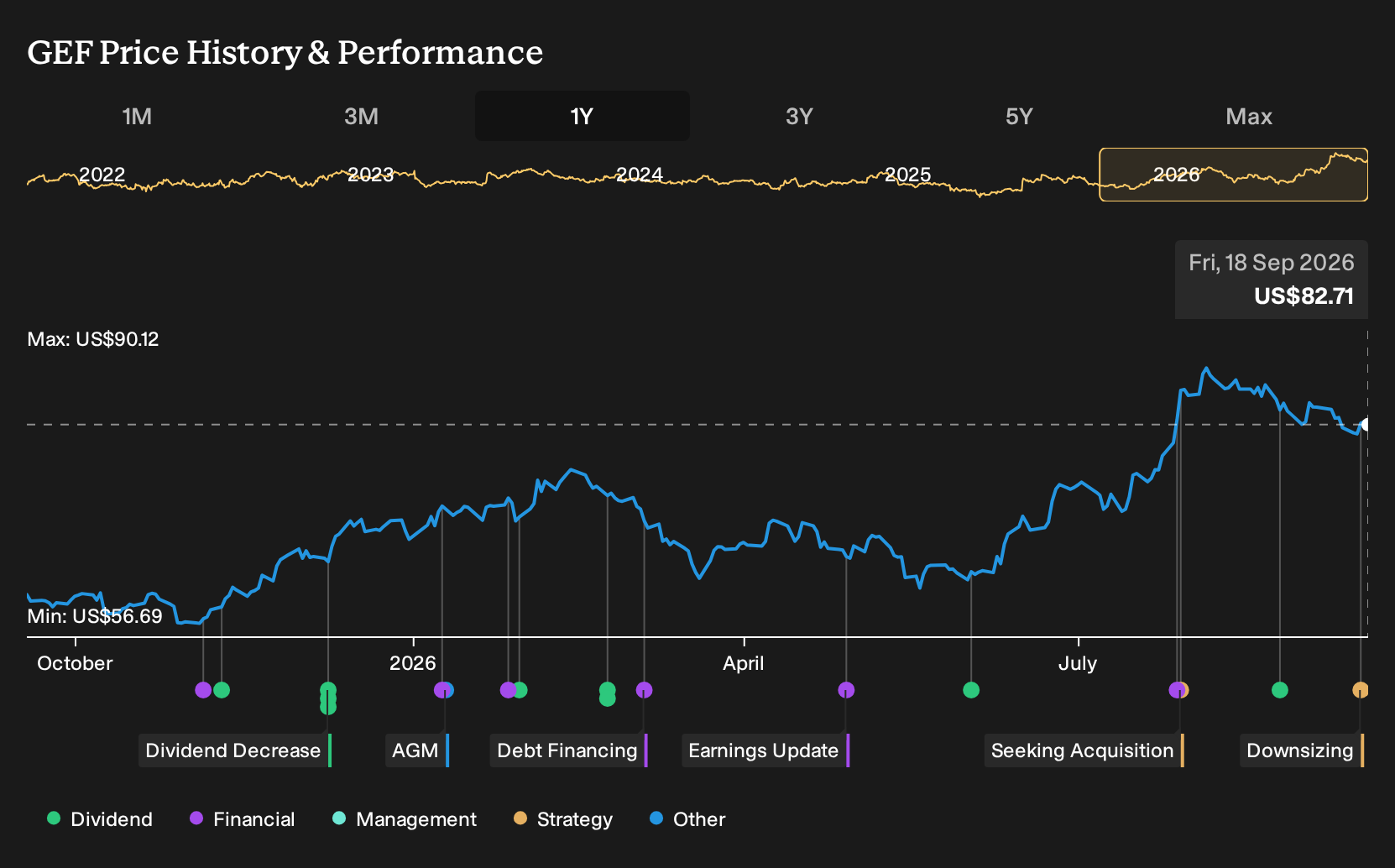Open the Dividend Decrease event label
This screenshot has height=868, width=1395.
pyautogui.click(x=235, y=750)
